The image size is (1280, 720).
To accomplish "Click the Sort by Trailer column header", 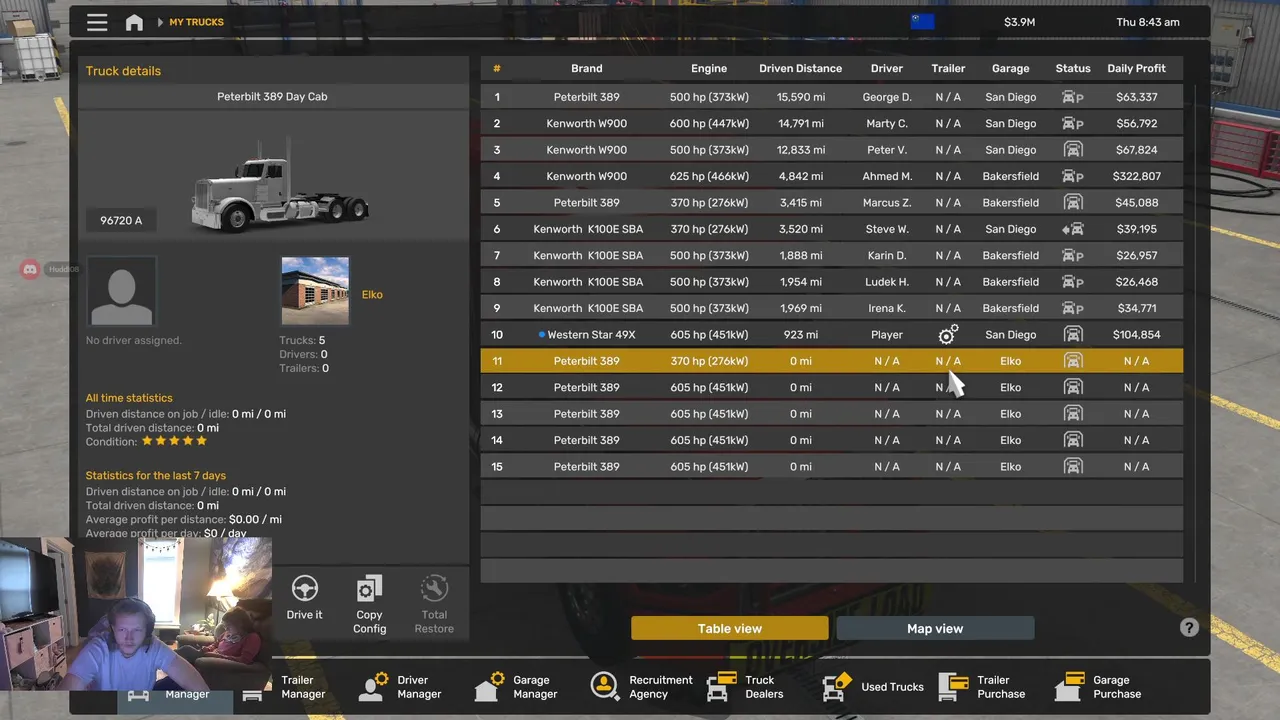I will (948, 69).
